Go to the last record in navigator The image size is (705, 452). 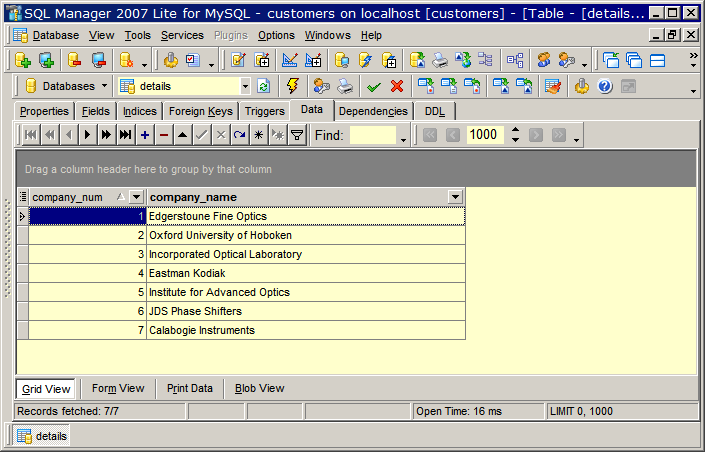pos(125,134)
